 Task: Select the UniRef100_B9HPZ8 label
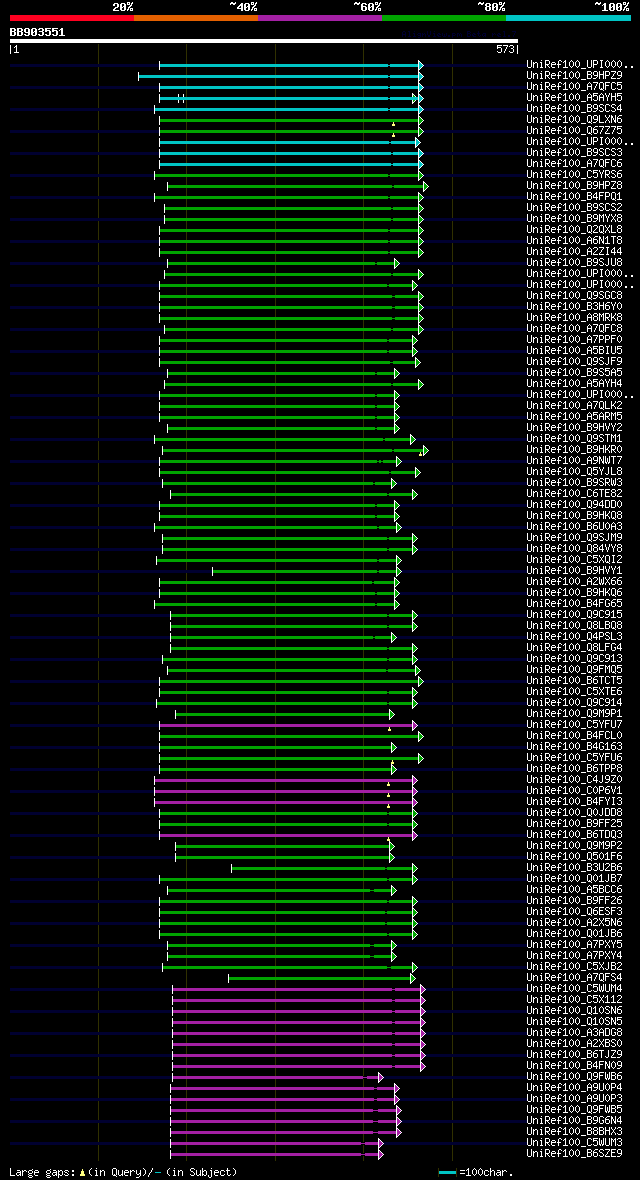coord(574,185)
